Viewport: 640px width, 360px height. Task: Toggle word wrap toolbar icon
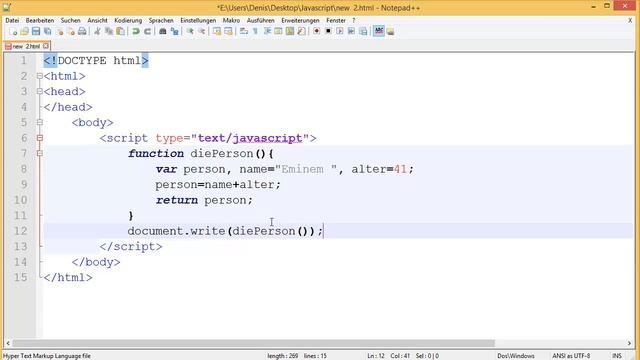244,31
